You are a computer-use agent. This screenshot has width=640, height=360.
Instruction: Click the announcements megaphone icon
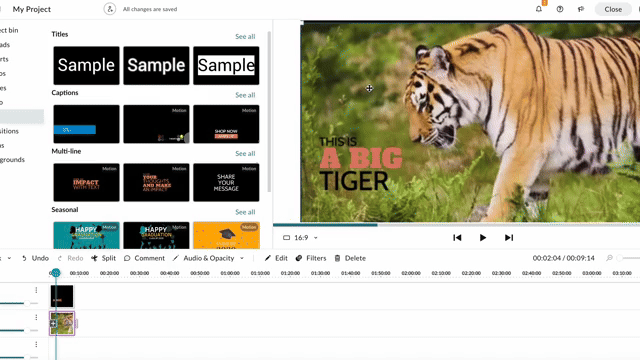(581, 9)
